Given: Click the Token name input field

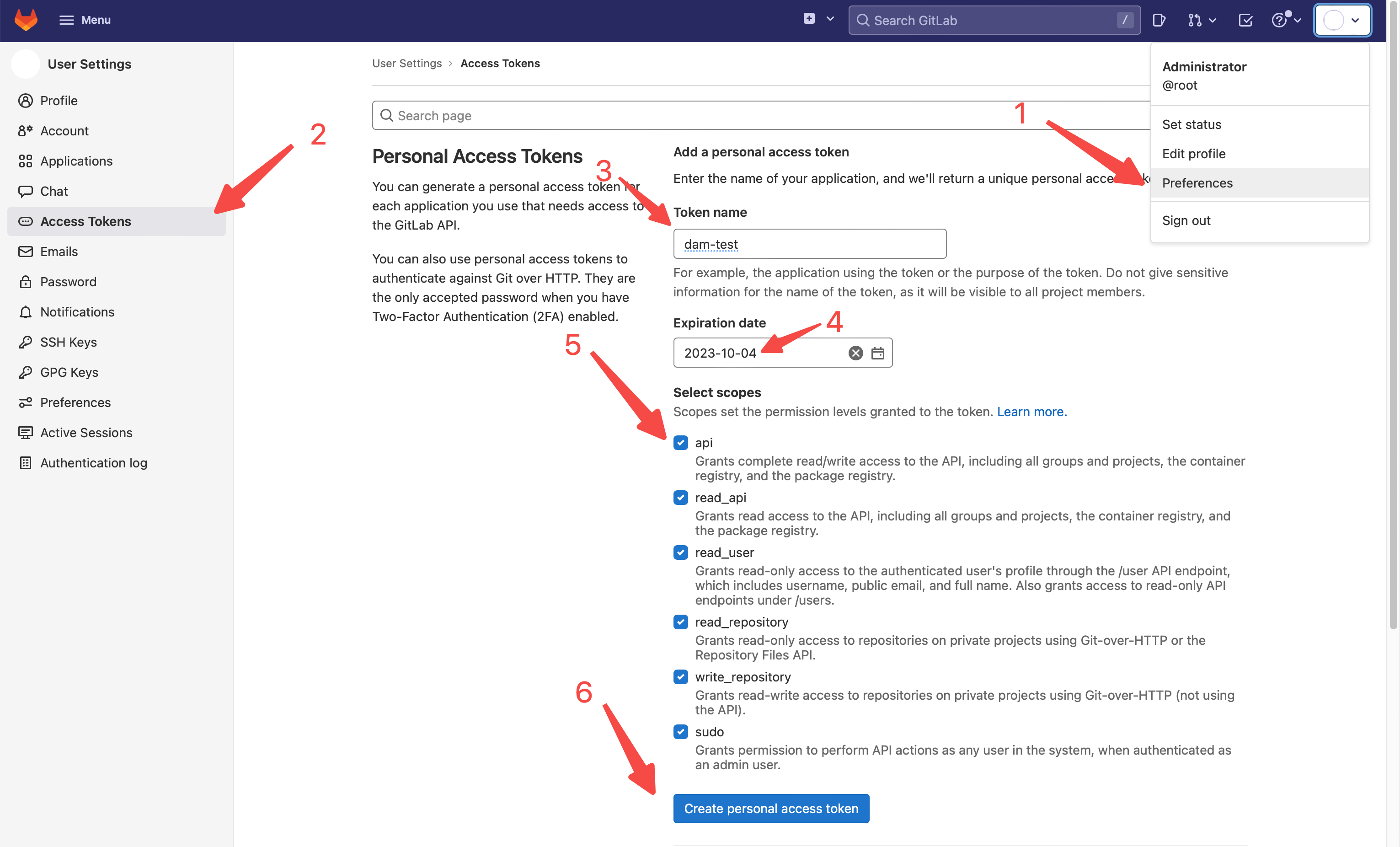Looking at the screenshot, I should [x=809, y=244].
